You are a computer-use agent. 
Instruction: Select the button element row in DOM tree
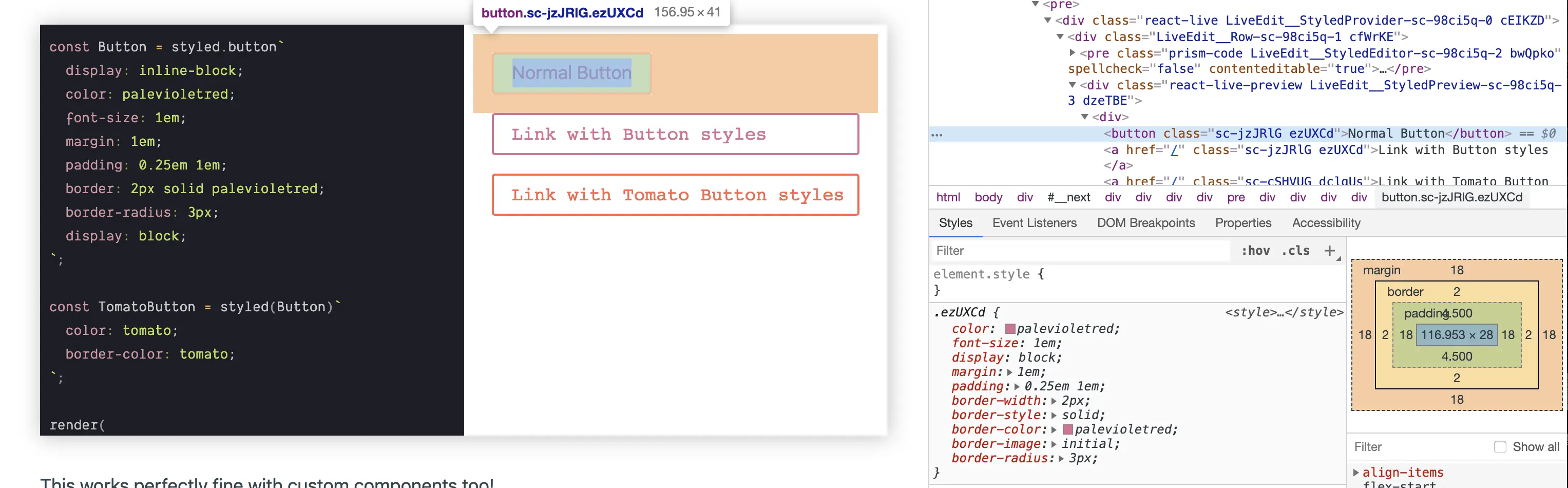pos(1248,134)
